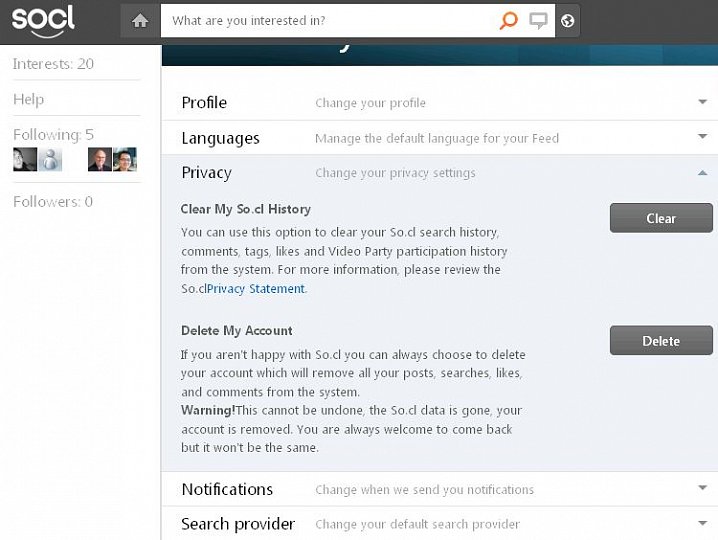Open Help in the left sidebar
The width and height of the screenshot is (718, 540).
click(x=28, y=99)
